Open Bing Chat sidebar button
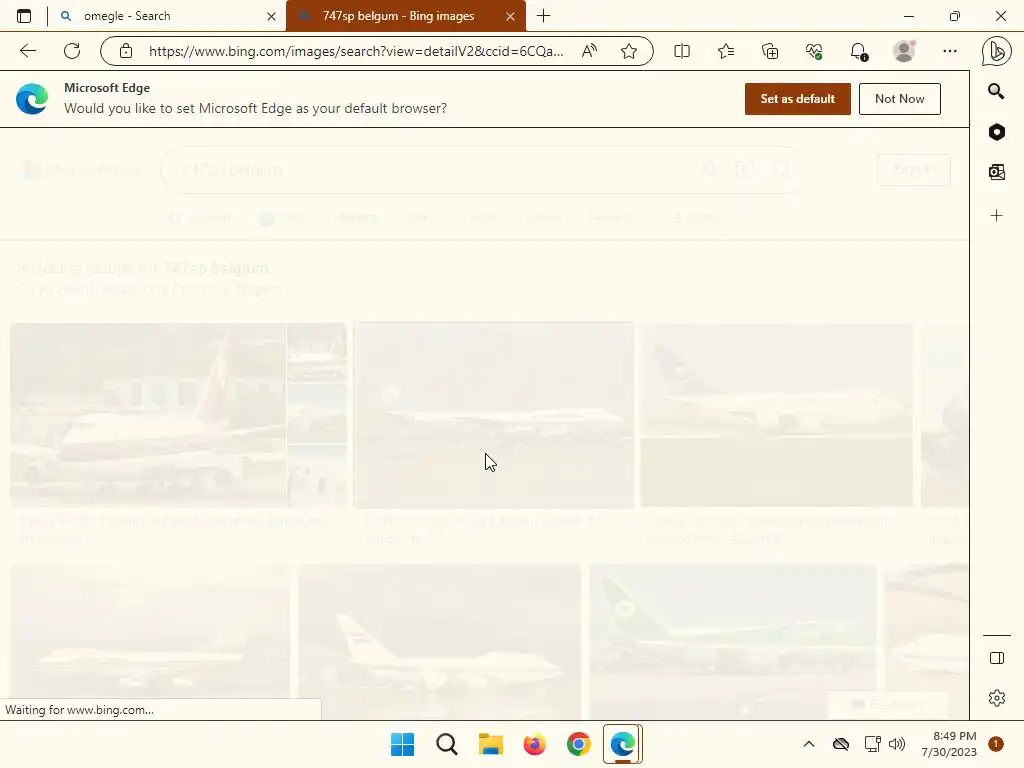Image resolution: width=1024 pixels, height=768 pixels. 997,52
